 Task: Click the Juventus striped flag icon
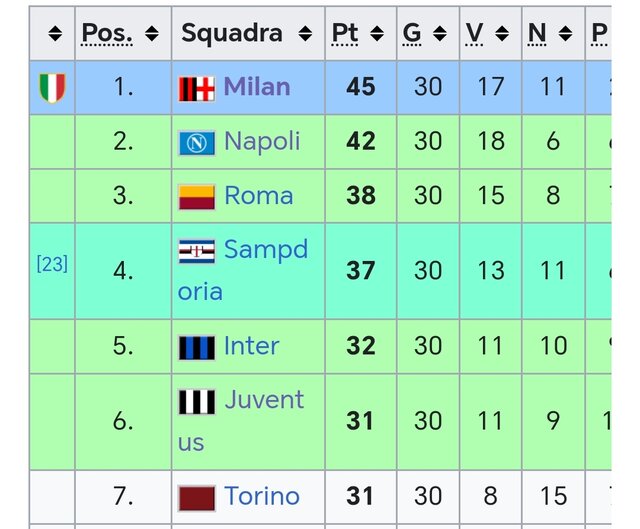(x=197, y=402)
